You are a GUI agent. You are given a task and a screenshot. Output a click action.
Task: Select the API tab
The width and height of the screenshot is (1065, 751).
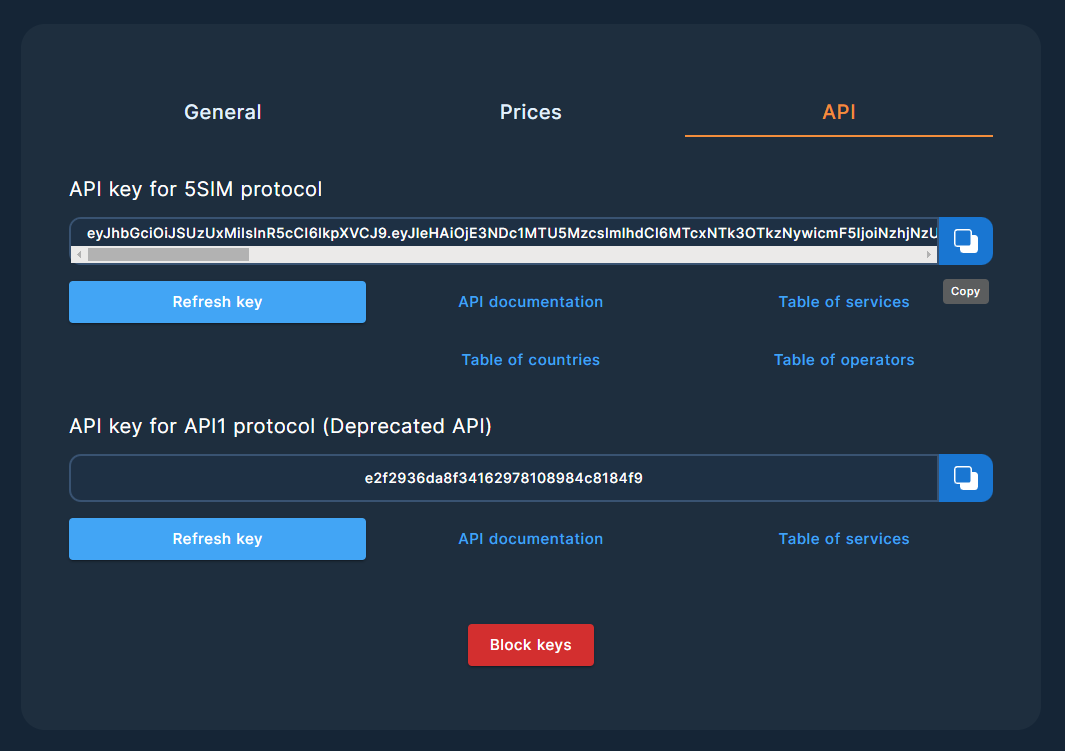point(838,112)
